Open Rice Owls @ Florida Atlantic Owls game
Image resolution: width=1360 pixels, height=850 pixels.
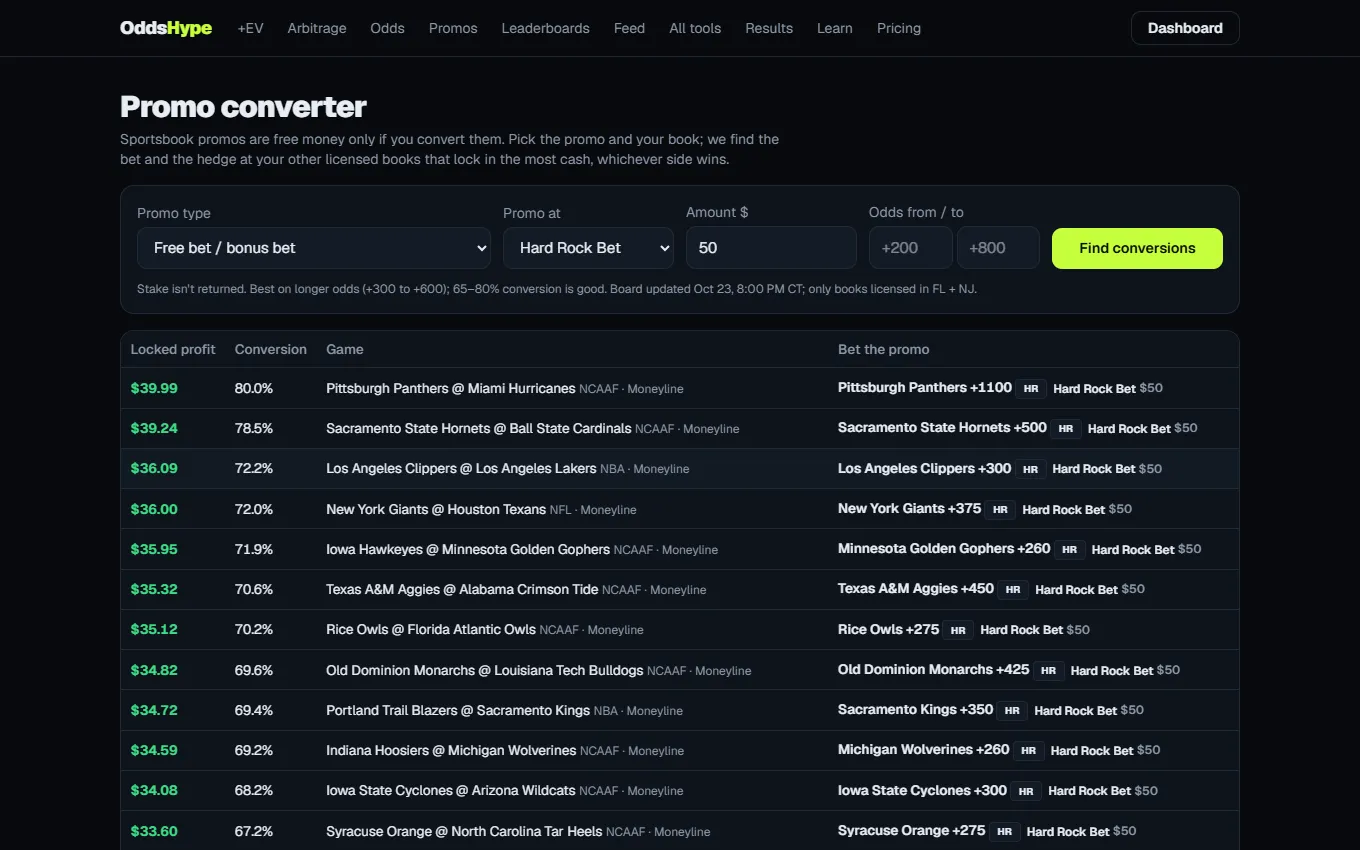tap(431, 629)
